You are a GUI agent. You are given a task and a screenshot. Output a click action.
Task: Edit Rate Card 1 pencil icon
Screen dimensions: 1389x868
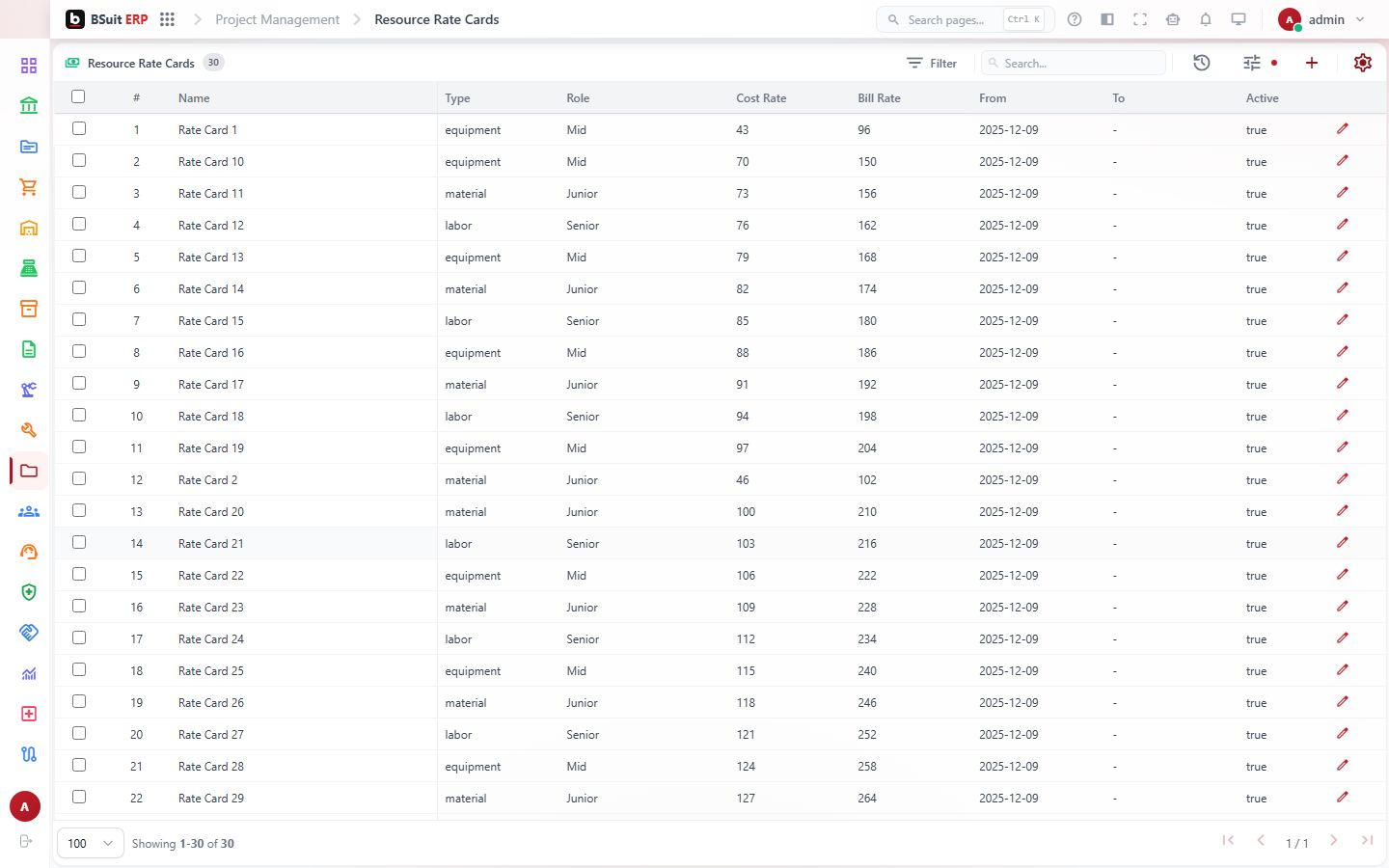pos(1343,129)
